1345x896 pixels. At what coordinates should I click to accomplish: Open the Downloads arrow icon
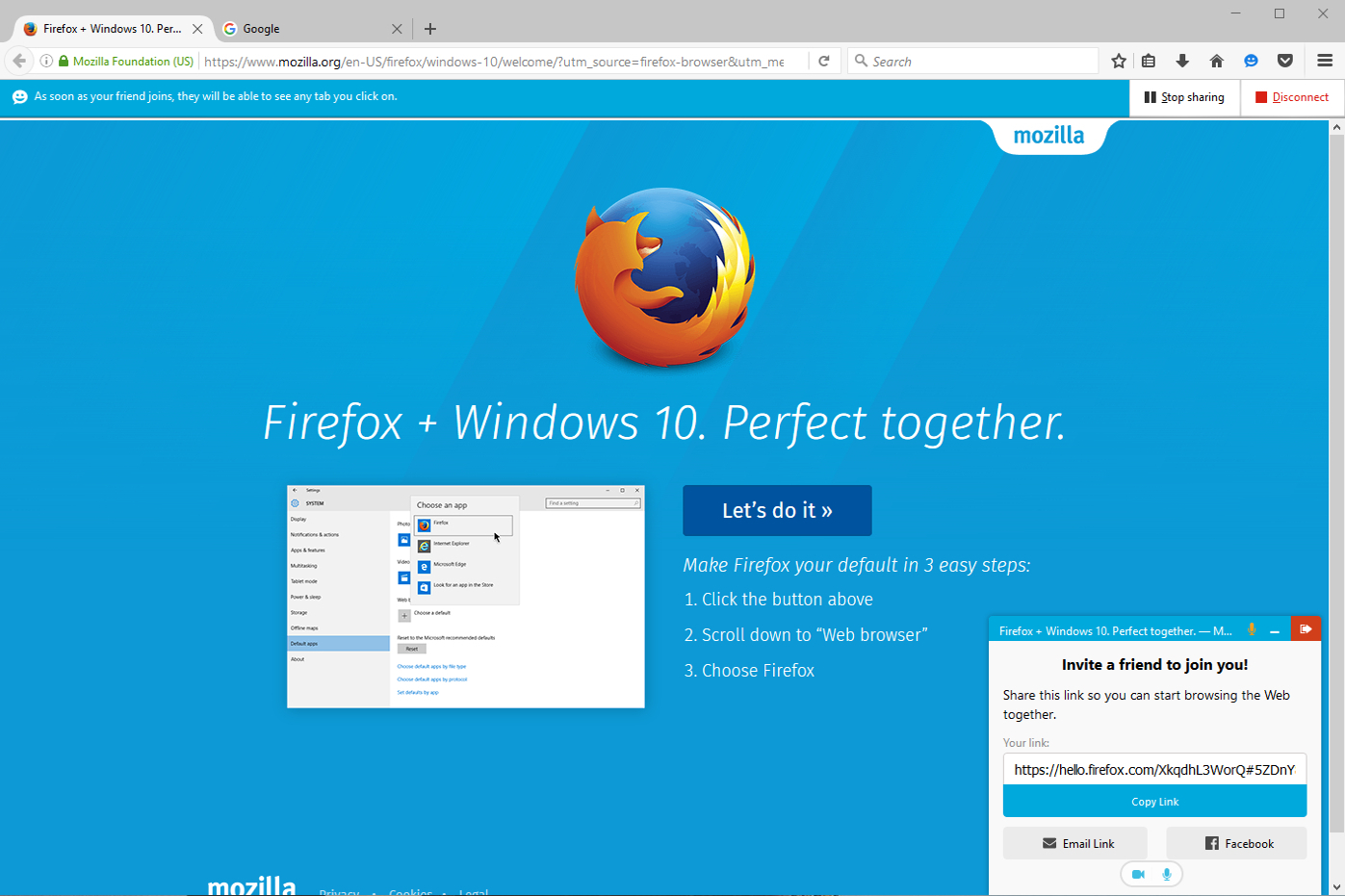pos(1182,61)
